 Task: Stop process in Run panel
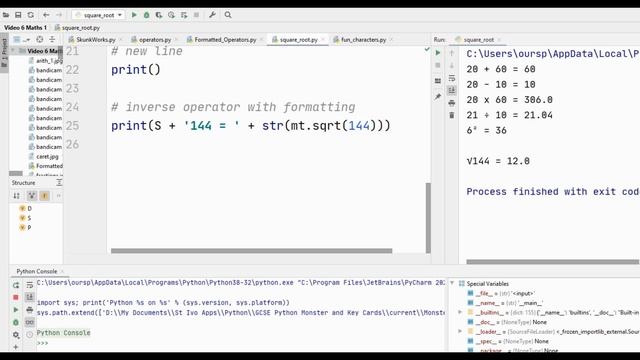click(x=438, y=65)
